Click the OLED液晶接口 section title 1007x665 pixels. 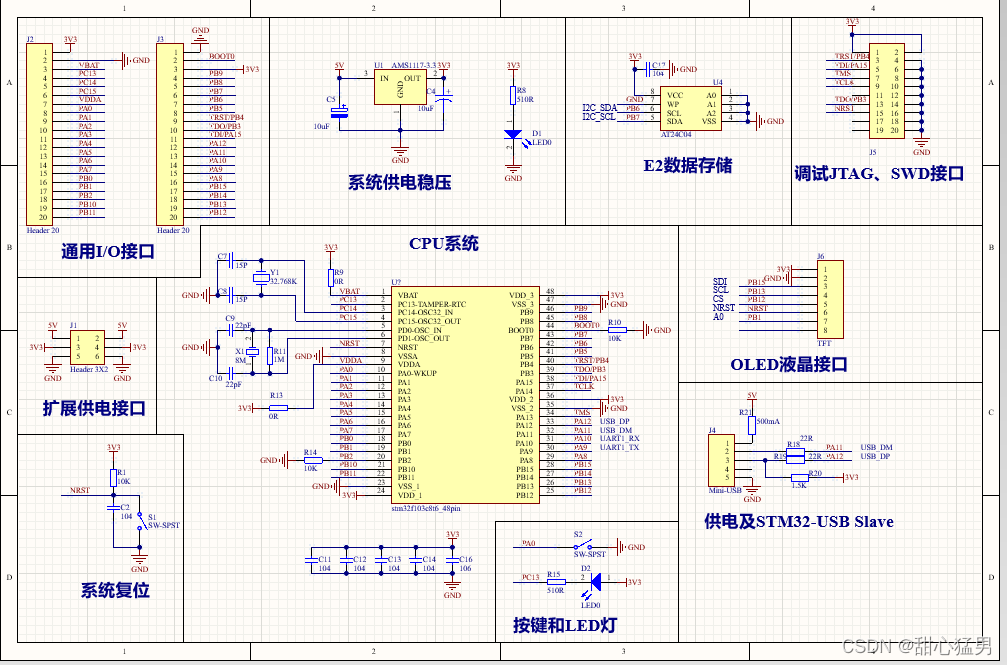(x=789, y=365)
